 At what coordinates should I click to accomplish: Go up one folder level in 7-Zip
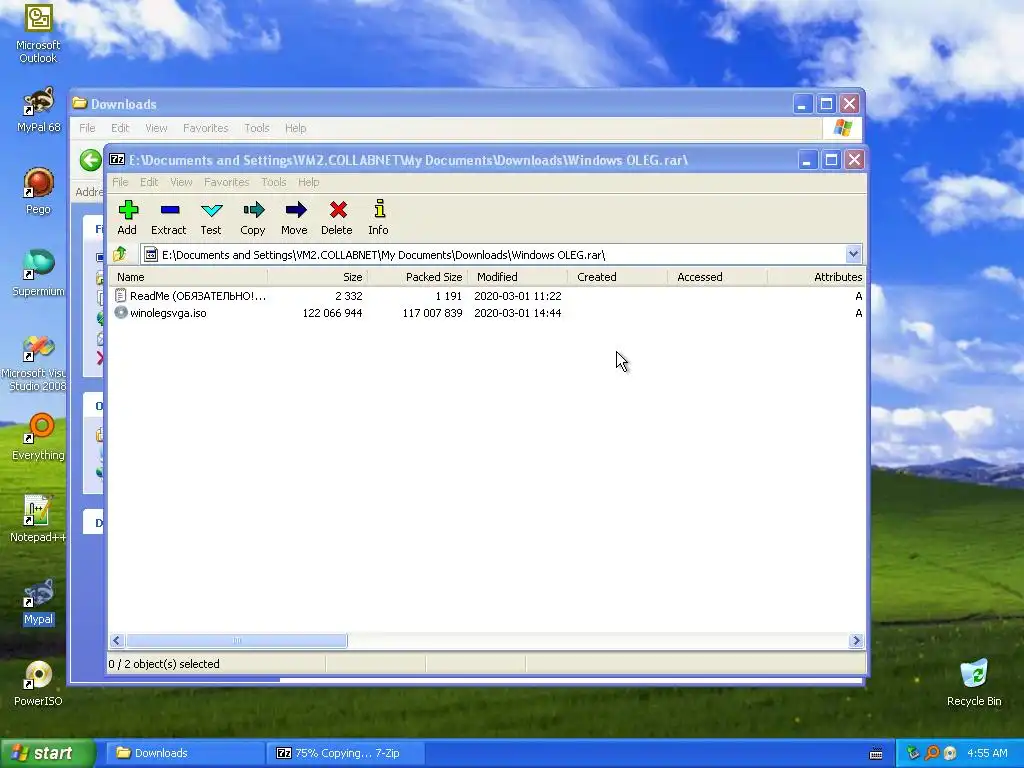click(x=120, y=254)
